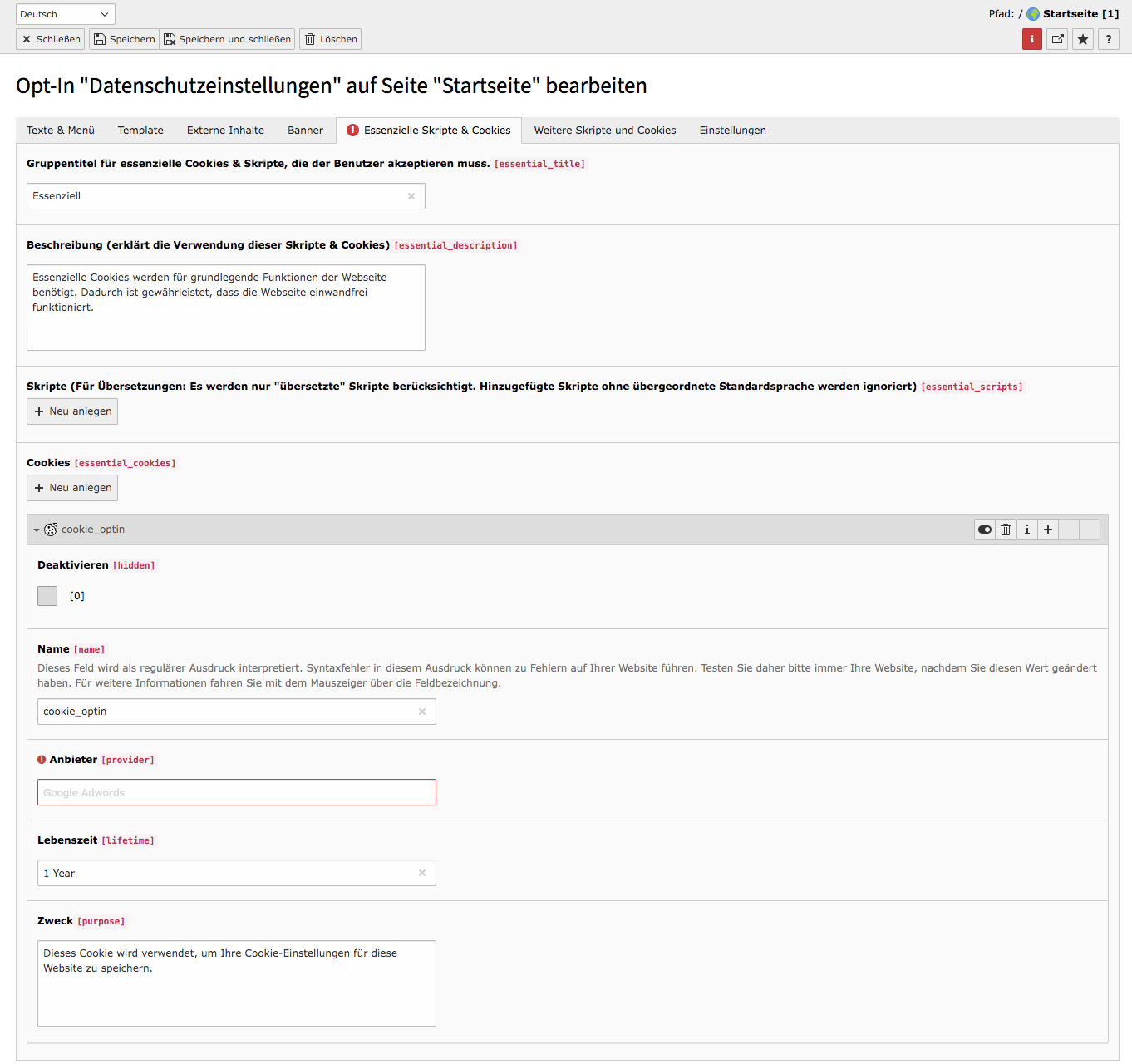Open the Banner tab
Viewport: 1132px width, 1064px height.
pos(305,130)
